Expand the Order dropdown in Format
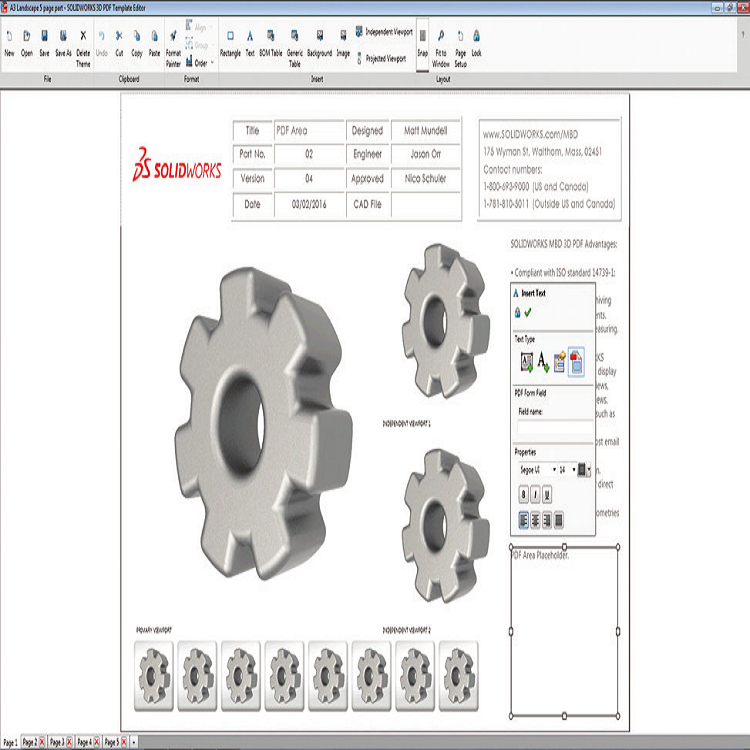The width and height of the screenshot is (750, 750). point(200,62)
